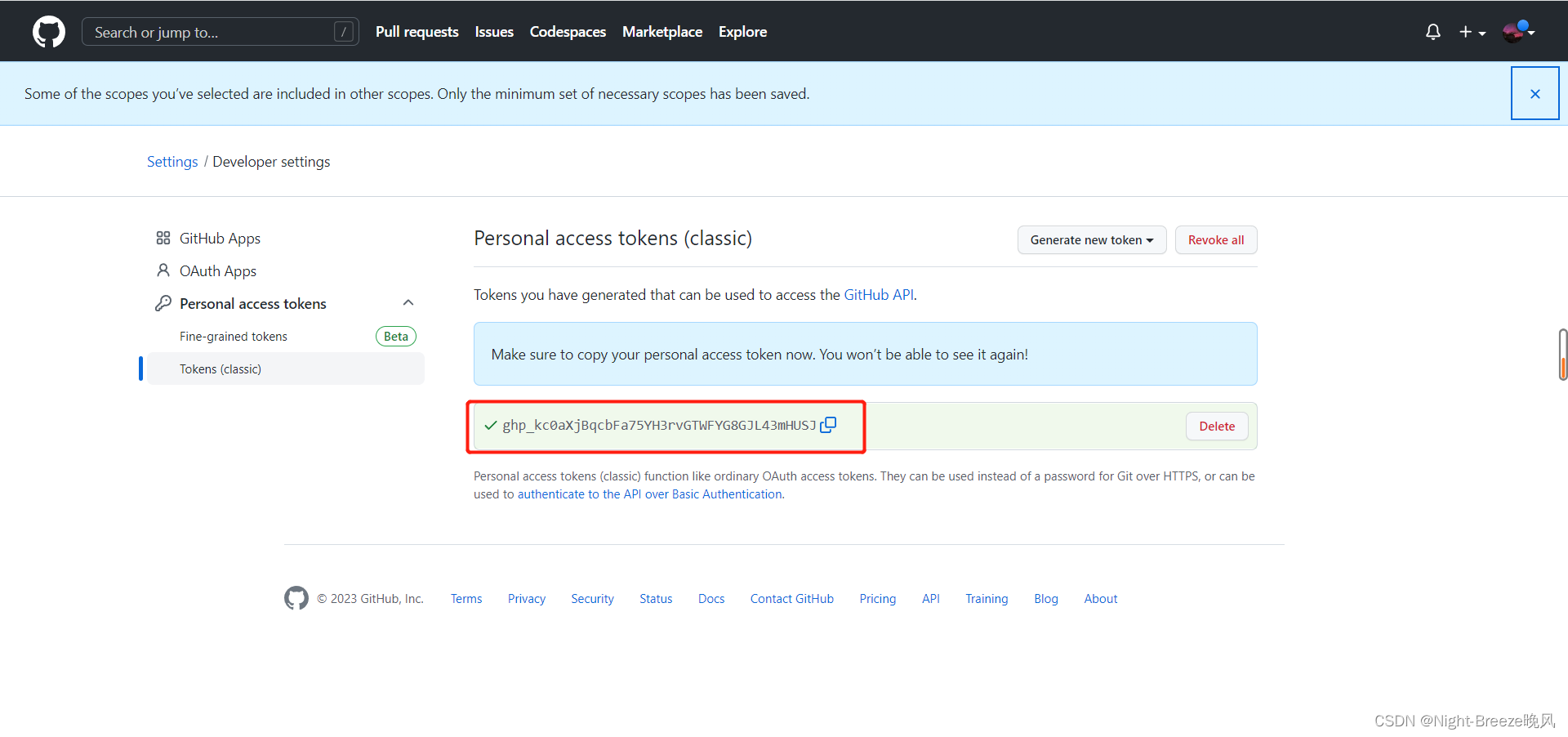Open Pricing footer link
This screenshot has width=1568, height=737.
[878, 599]
